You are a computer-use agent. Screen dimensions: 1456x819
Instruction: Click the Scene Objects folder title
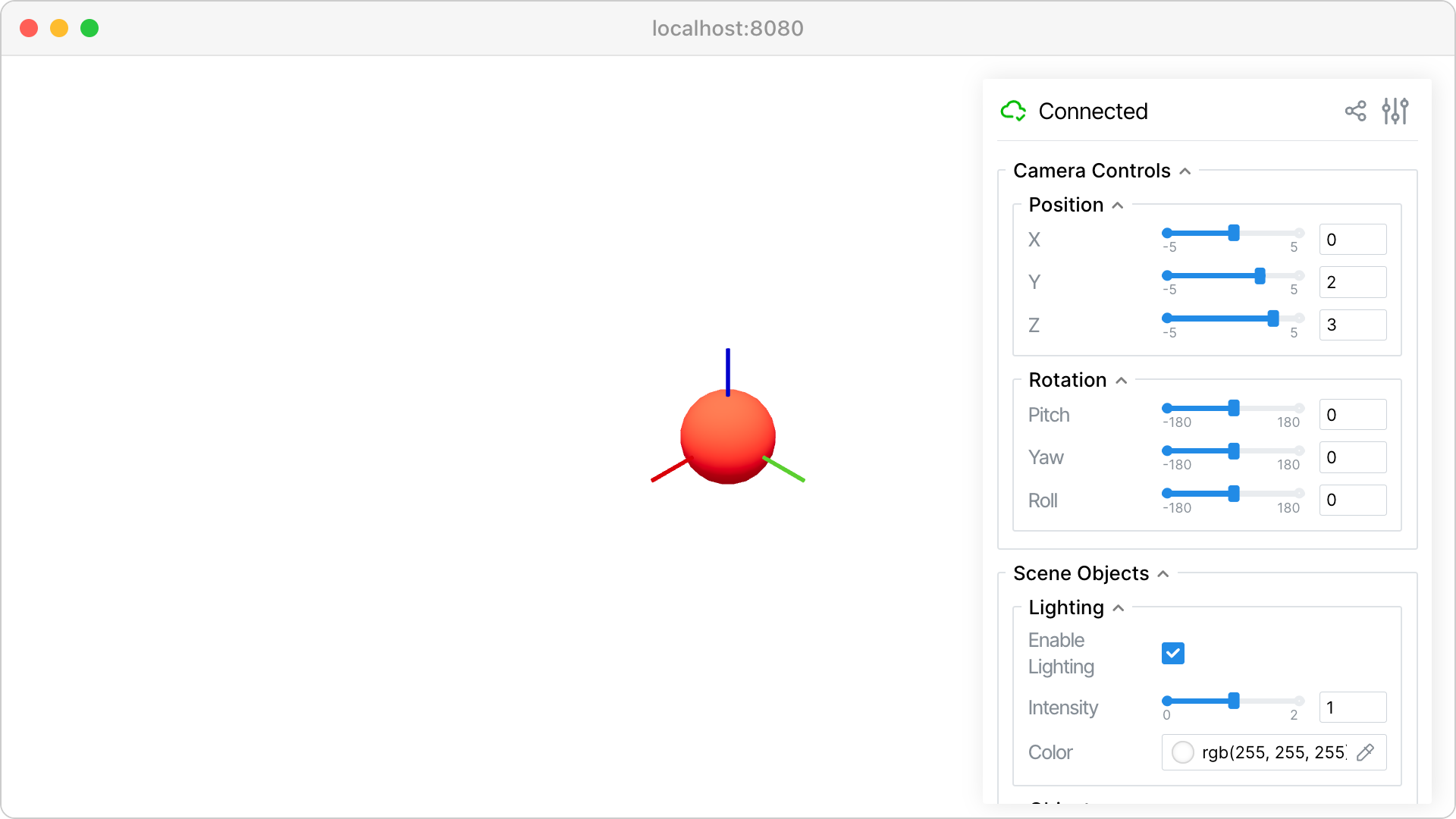1081,573
